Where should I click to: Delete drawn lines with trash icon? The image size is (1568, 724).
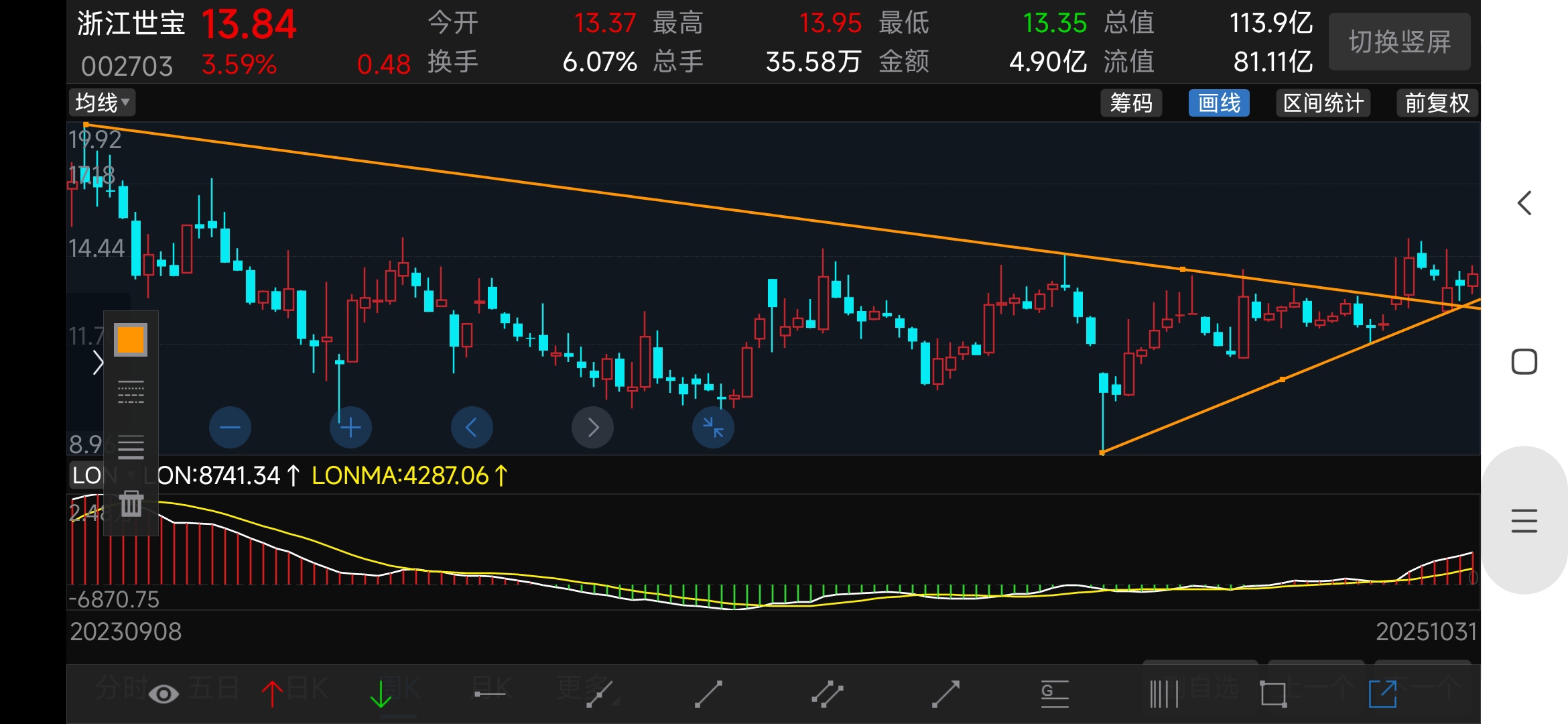[x=131, y=503]
